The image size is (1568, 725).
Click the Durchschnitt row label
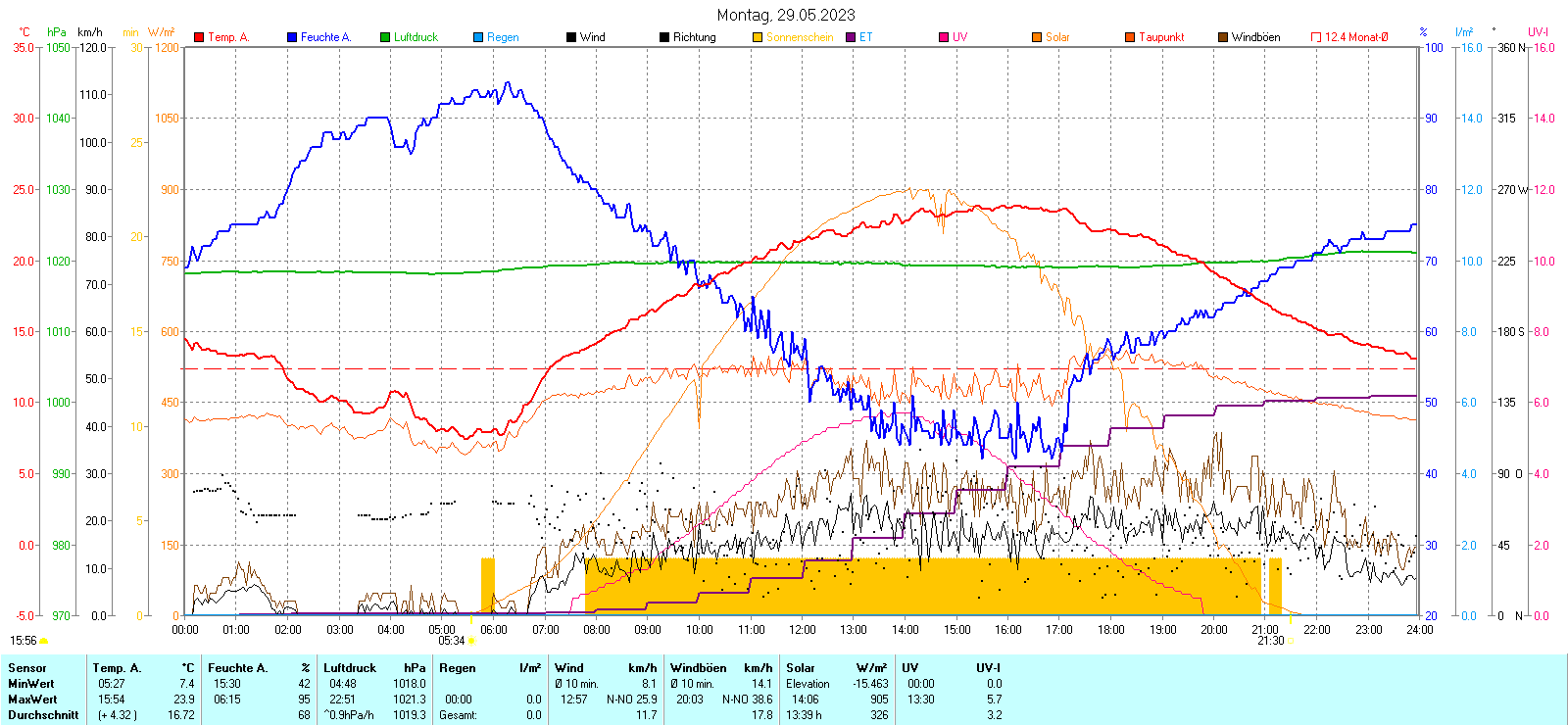point(43,715)
